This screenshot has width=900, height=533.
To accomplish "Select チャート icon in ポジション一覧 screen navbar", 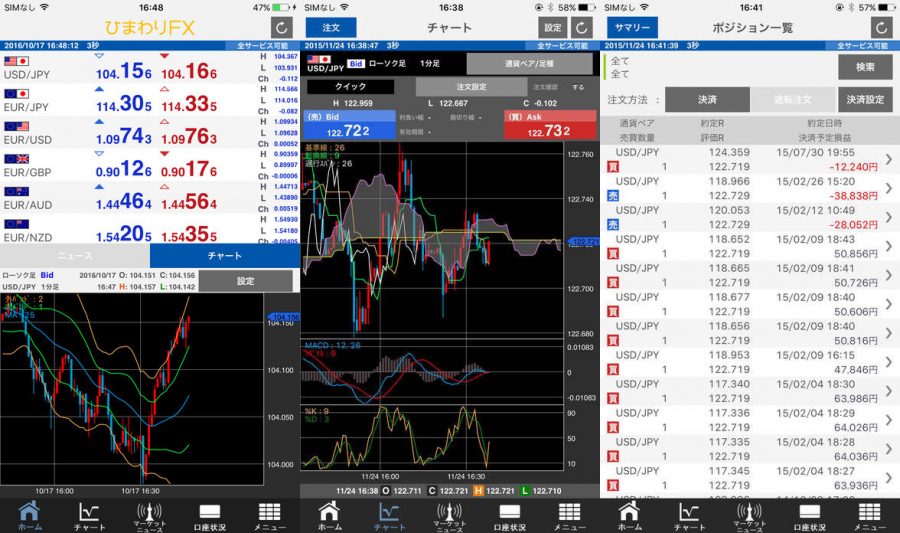I will [x=689, y=516].
